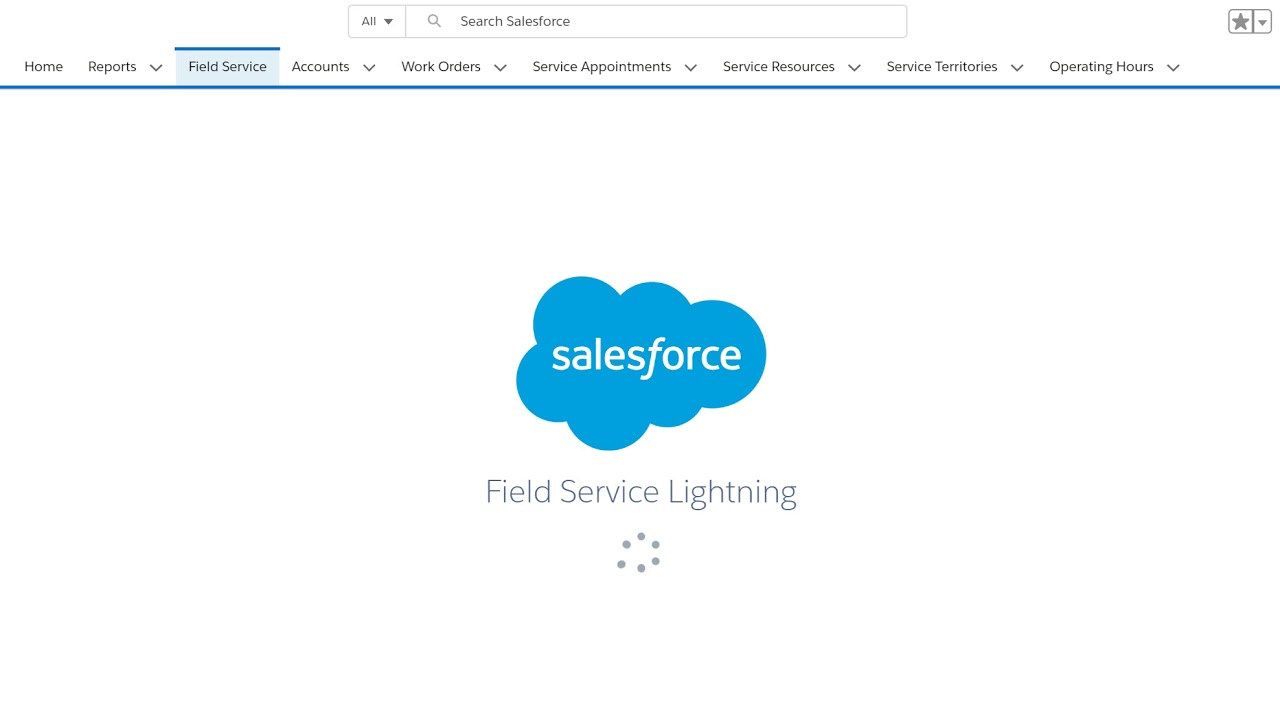The height and width of the screenshot is (720, 1280).
Task: Expand the Service Resources chevron
Action: tap(854, 68)
